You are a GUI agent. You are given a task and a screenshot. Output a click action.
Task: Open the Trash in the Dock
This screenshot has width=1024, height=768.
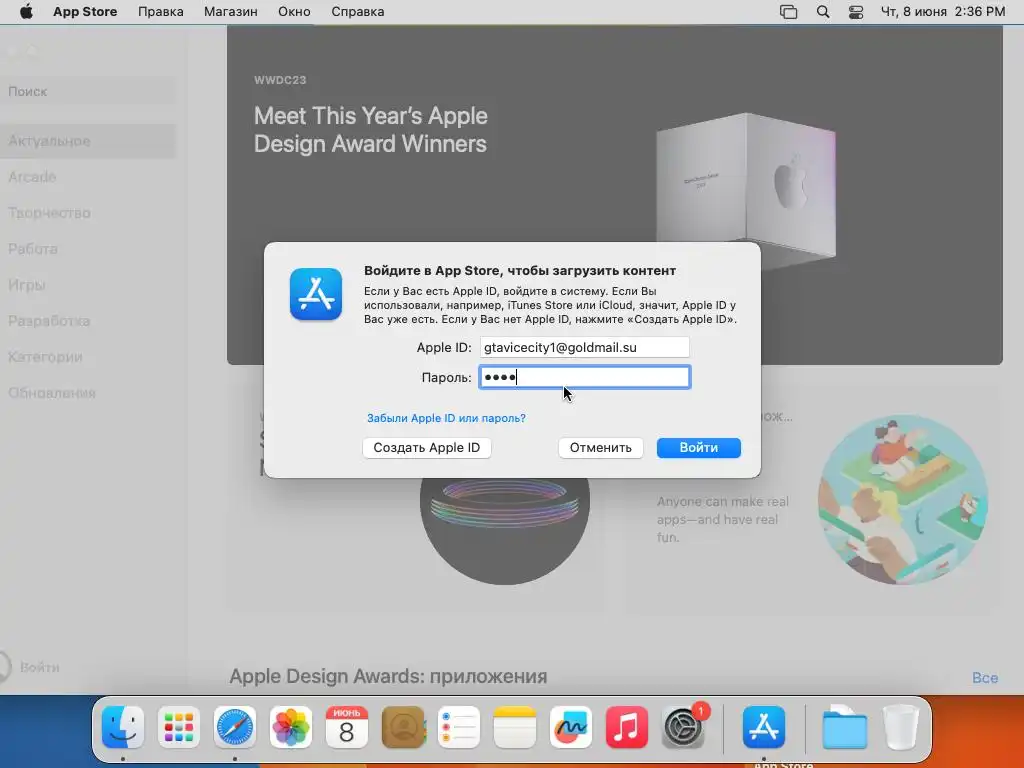(x=901, y=727)
